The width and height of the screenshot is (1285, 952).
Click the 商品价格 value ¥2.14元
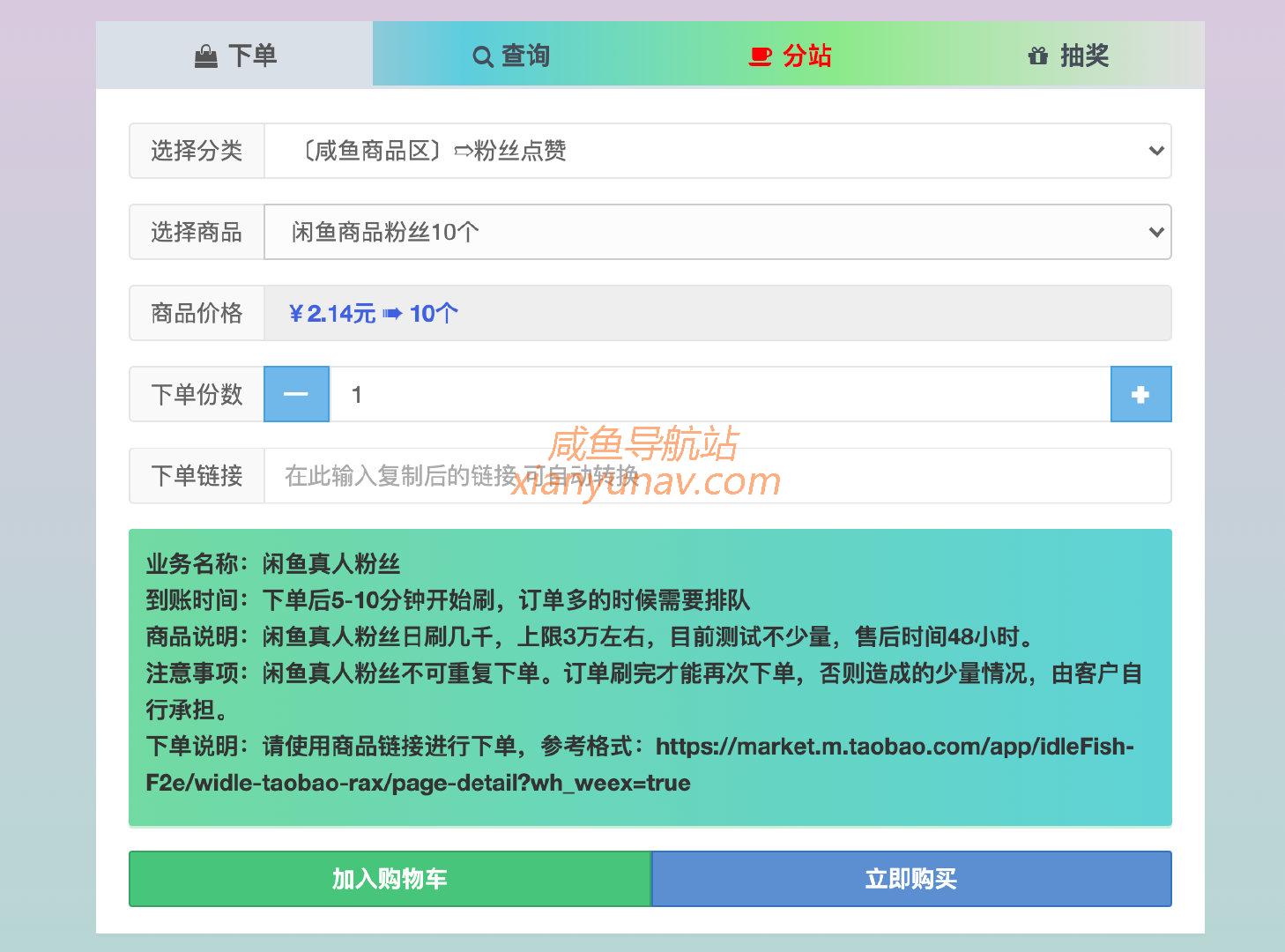[x=332, y=313]
